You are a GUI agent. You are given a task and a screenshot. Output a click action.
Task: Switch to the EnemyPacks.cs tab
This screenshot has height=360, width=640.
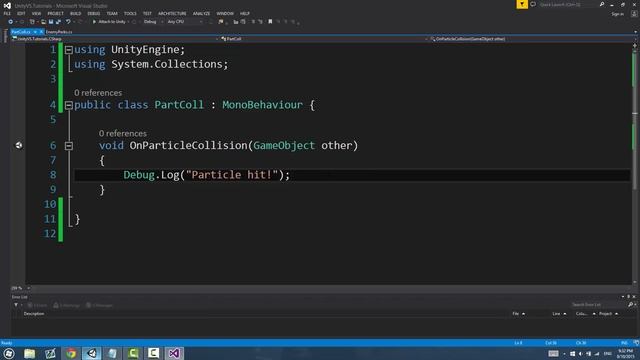coord(59,32)
